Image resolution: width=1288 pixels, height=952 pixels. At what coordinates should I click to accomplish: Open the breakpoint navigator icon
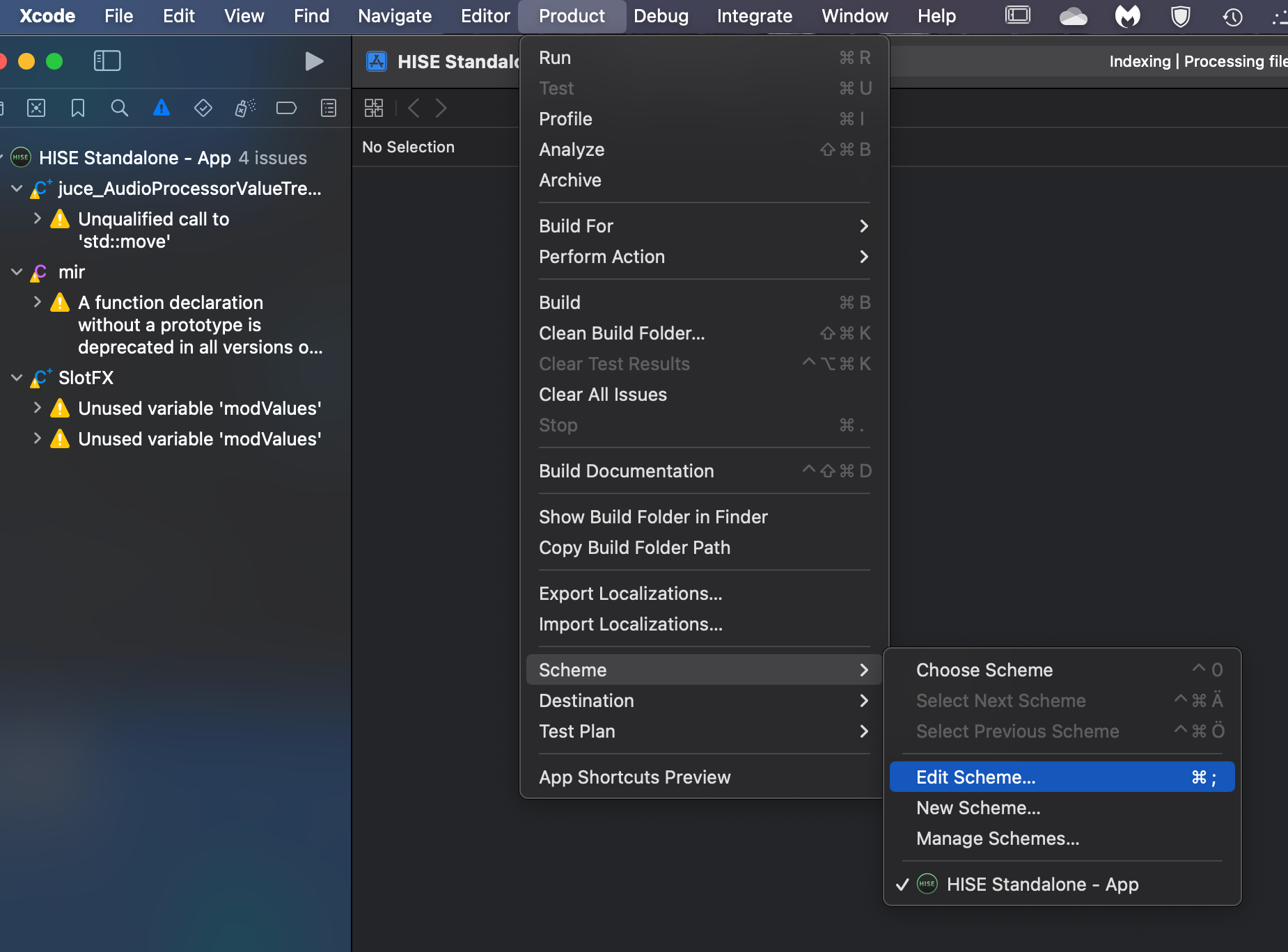tap(287, 108)
